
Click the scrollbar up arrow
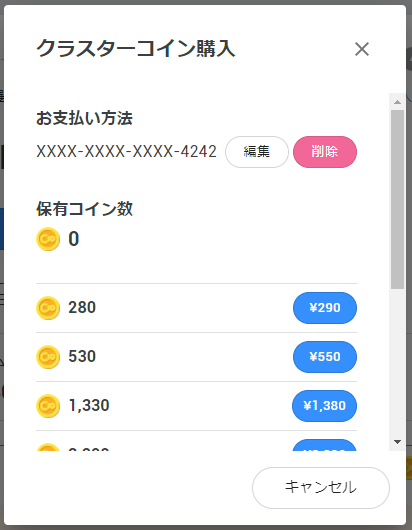tap(397, 102)
